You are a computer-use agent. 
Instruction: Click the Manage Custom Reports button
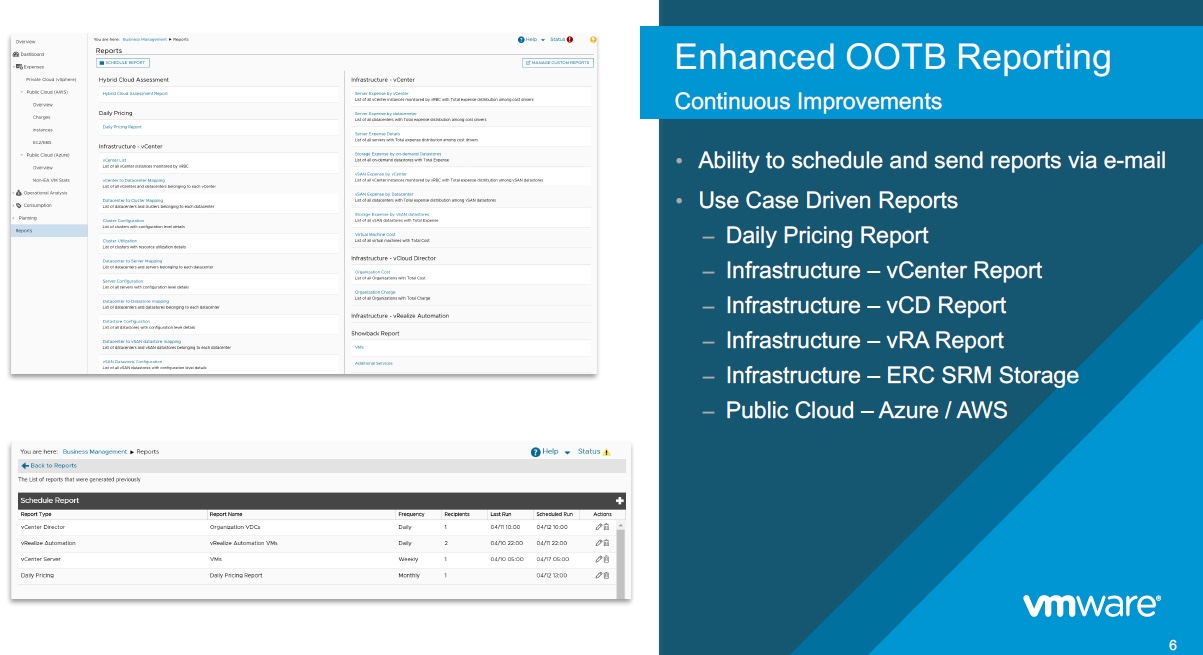[557, 62]
